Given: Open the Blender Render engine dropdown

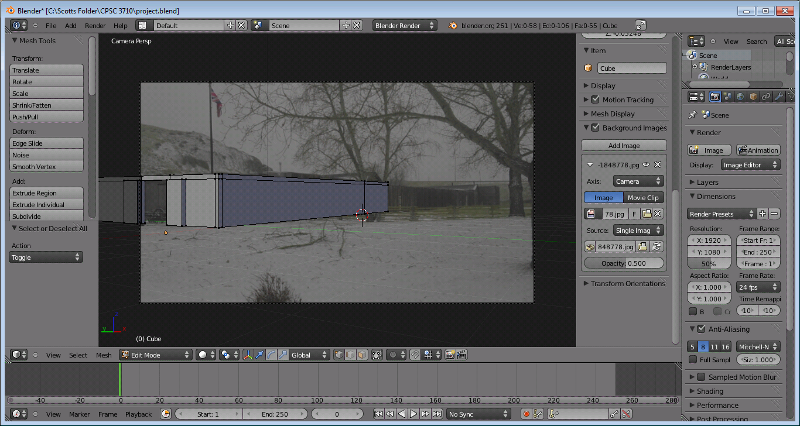Looking at the screenshot, I should [x=405, y=25].
